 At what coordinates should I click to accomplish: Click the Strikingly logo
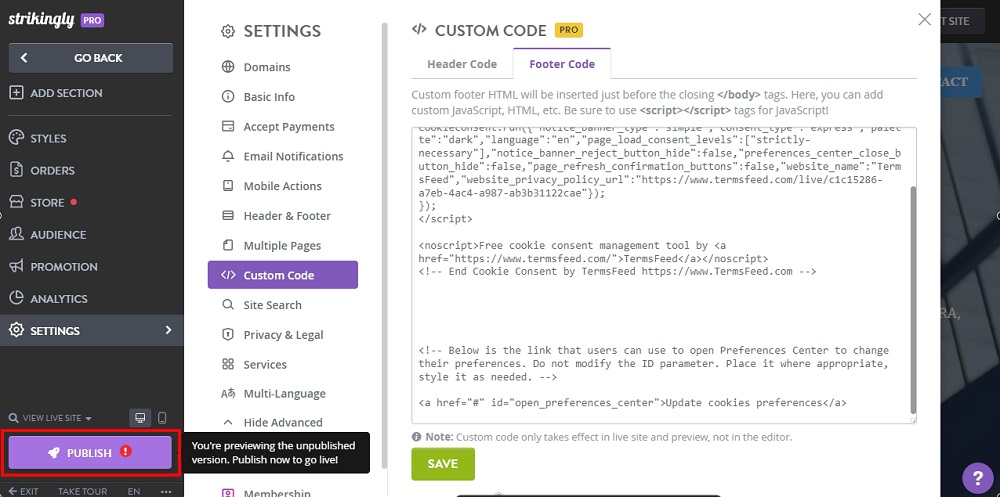pos(41,20)
